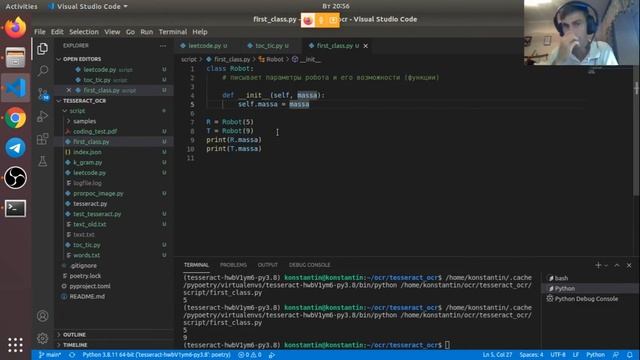The image size is (640, 360).
Task: Open the Terminal app from the dock
Action: click(x=16, y=208)
